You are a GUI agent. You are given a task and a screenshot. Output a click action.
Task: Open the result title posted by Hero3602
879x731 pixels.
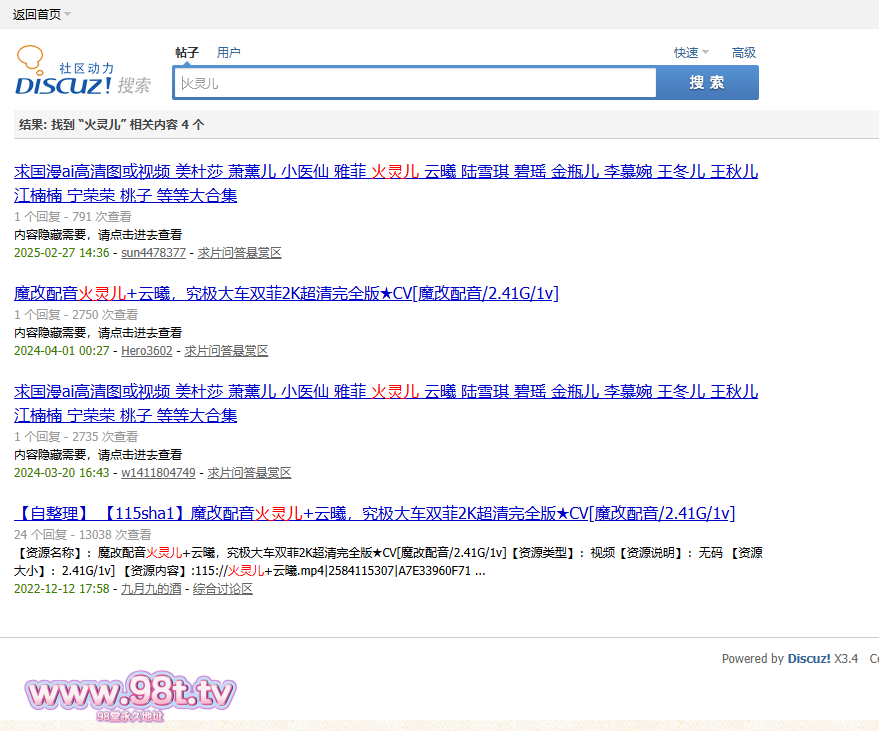[x=286, y=293]
